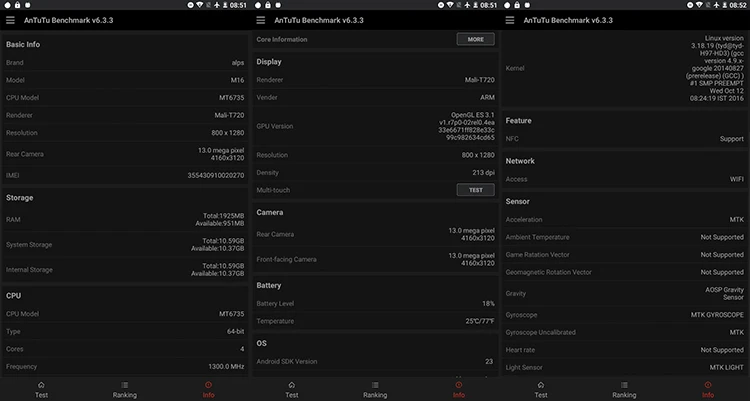Click the NFC Support value
The height and width of the screenshot is (401, 750).
coord(732,139)
